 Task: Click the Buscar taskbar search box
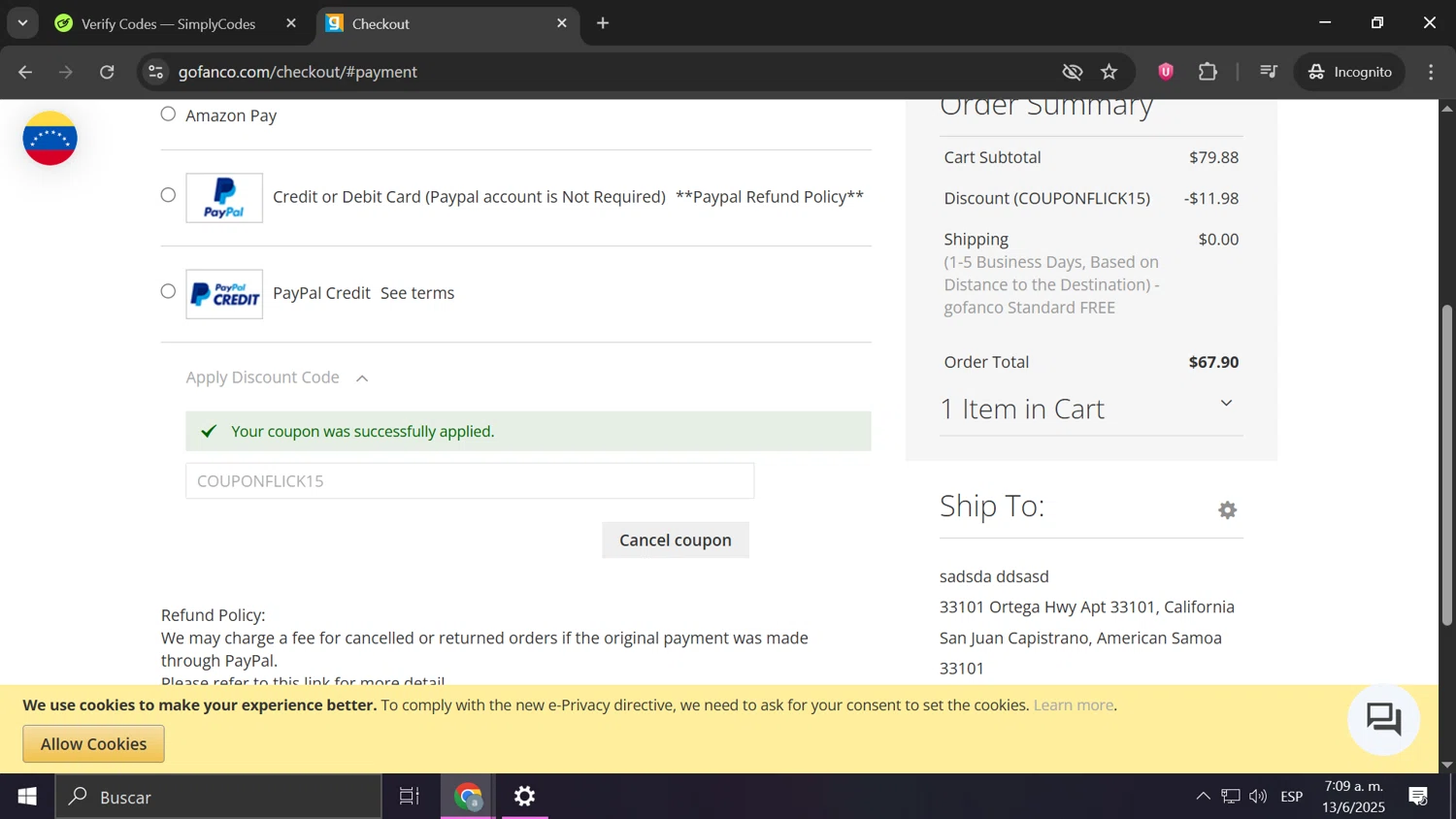point(218,797)
